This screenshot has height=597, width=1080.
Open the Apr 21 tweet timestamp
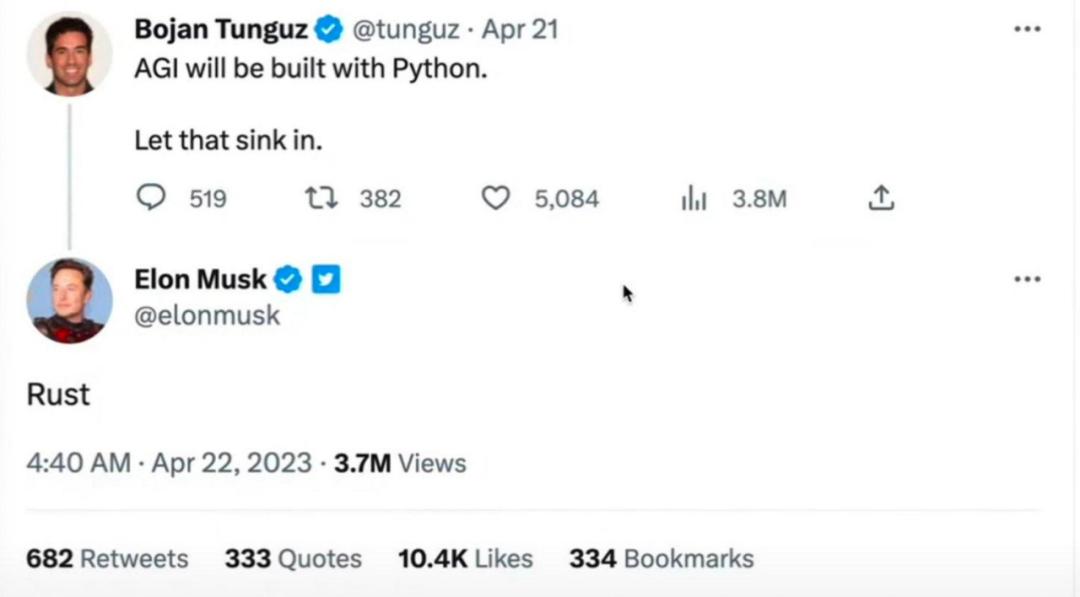[520, 30]
